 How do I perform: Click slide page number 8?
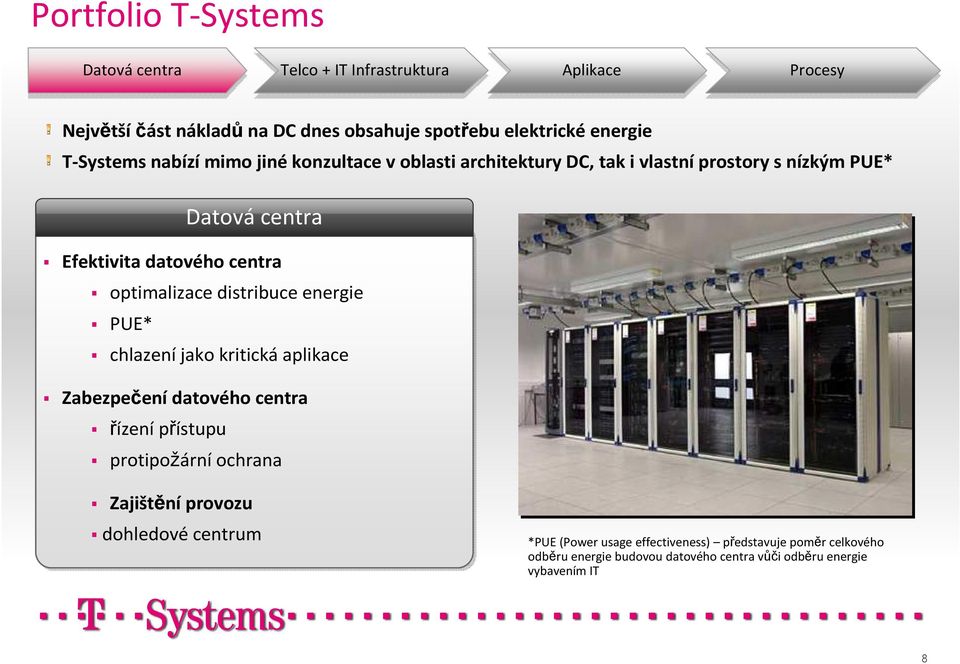click(x=924, y=658)
